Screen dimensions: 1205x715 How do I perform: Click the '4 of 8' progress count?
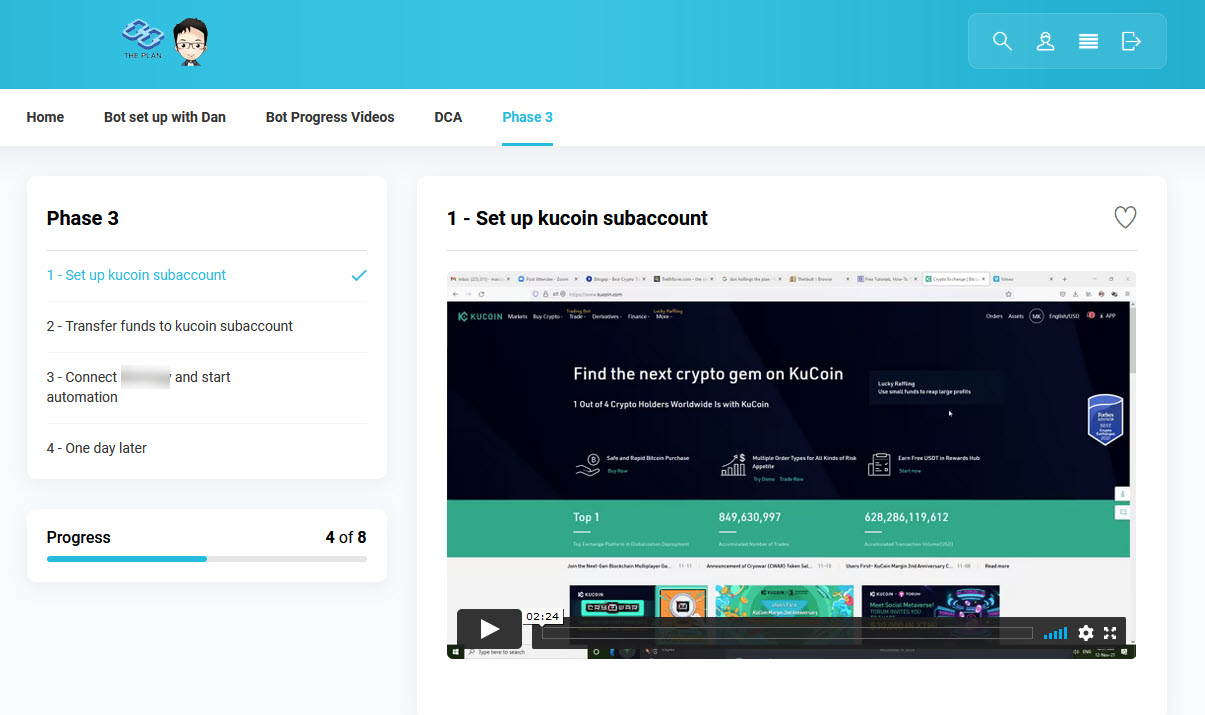pos(346,537)
